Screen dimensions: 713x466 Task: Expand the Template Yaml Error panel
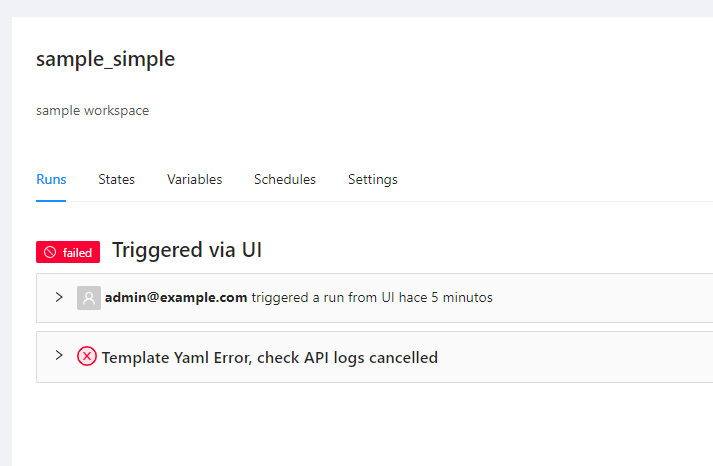[59, 356]
